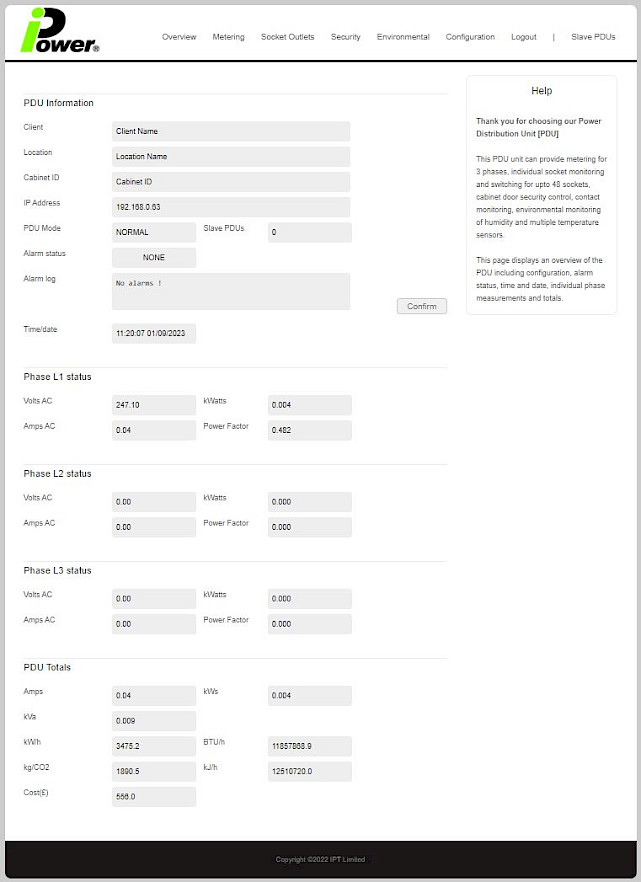The height and width of the screenshot is (882, 641).
Task: Click the Phase L1 Volts AC value
Action: (x=154, y=405)
